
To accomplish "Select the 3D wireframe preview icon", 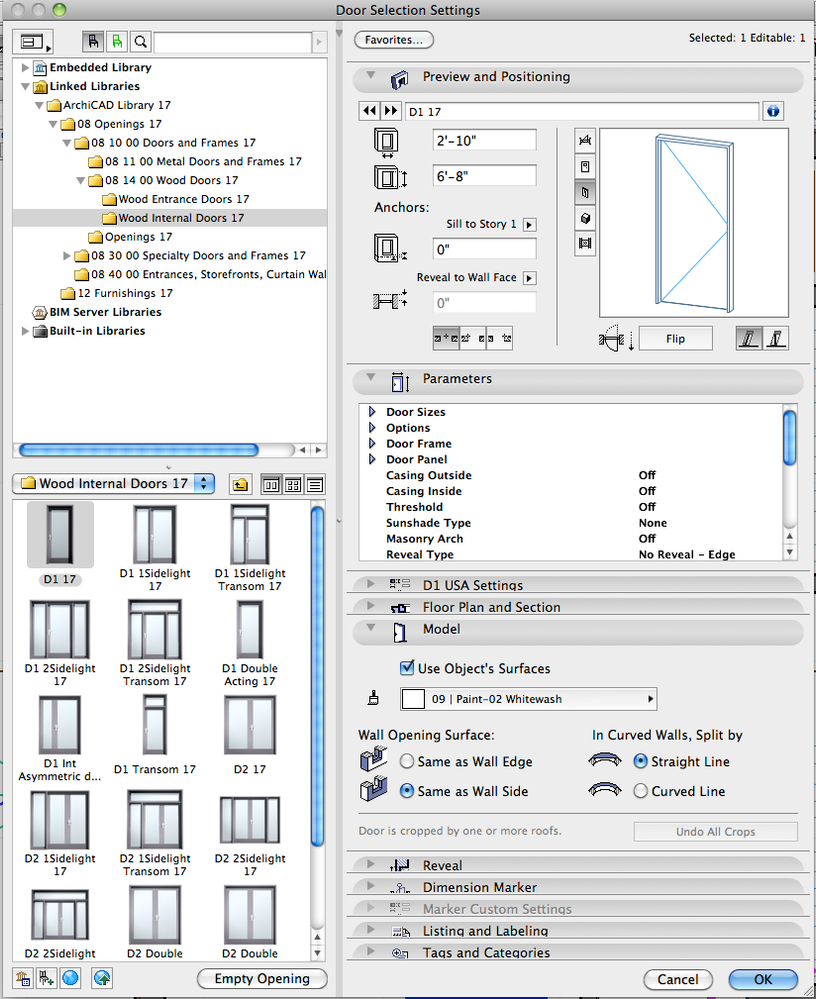I will click(x=585, y=192).
